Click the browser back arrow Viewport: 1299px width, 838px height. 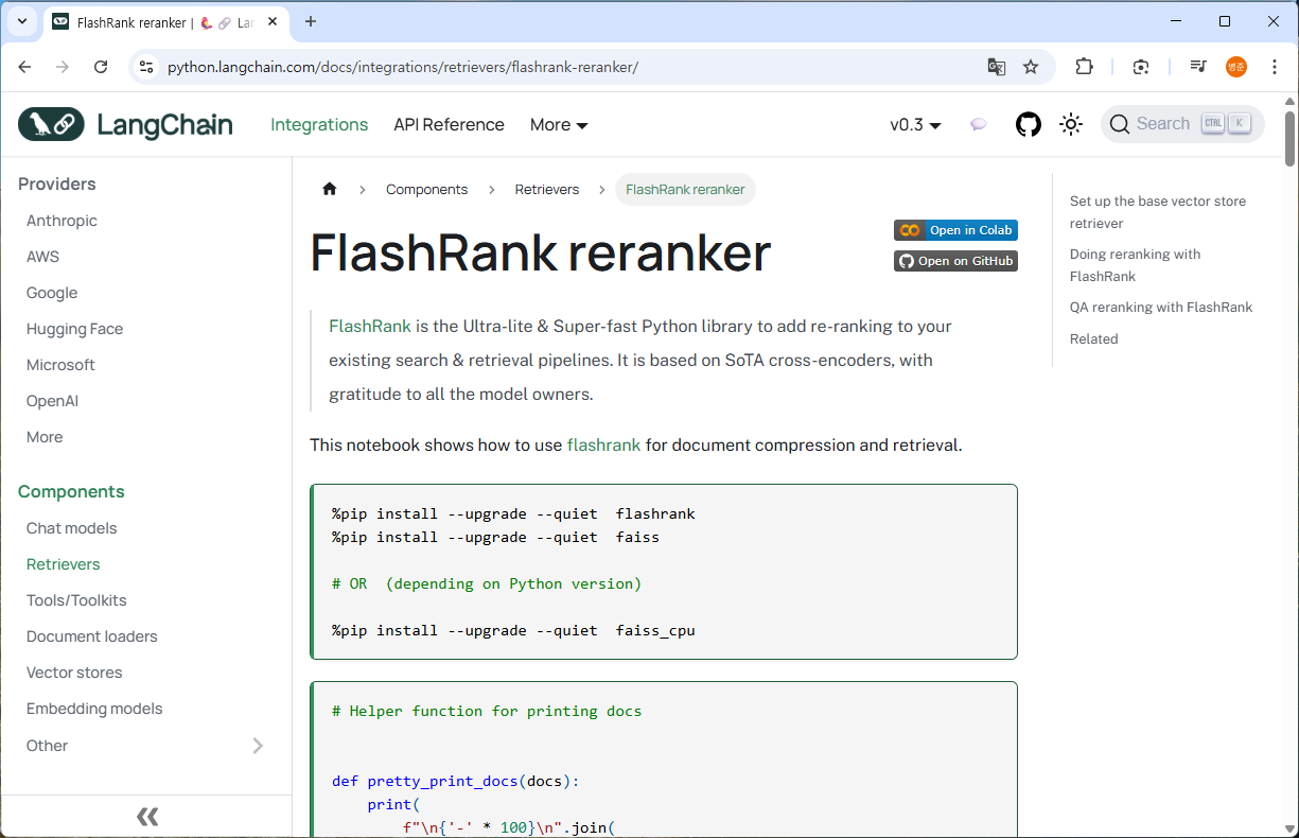[25, 67]
